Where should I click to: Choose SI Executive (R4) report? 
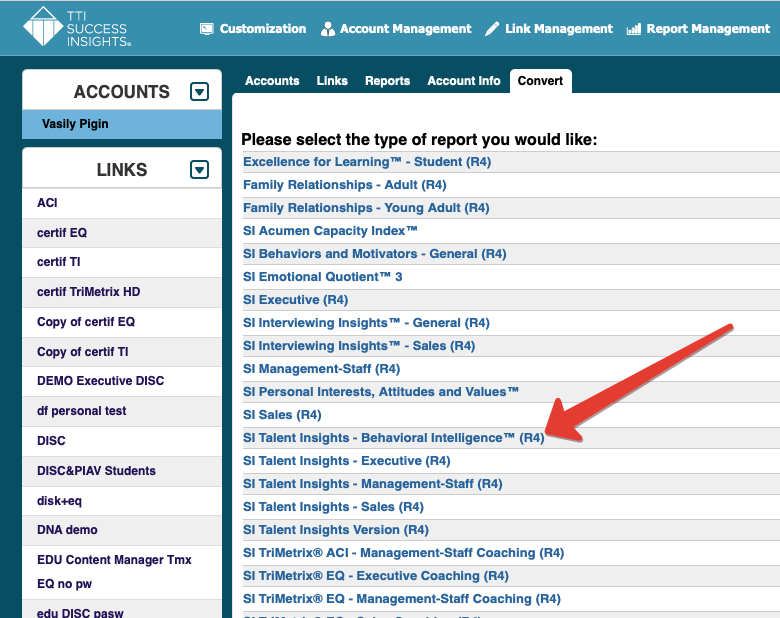295,300
